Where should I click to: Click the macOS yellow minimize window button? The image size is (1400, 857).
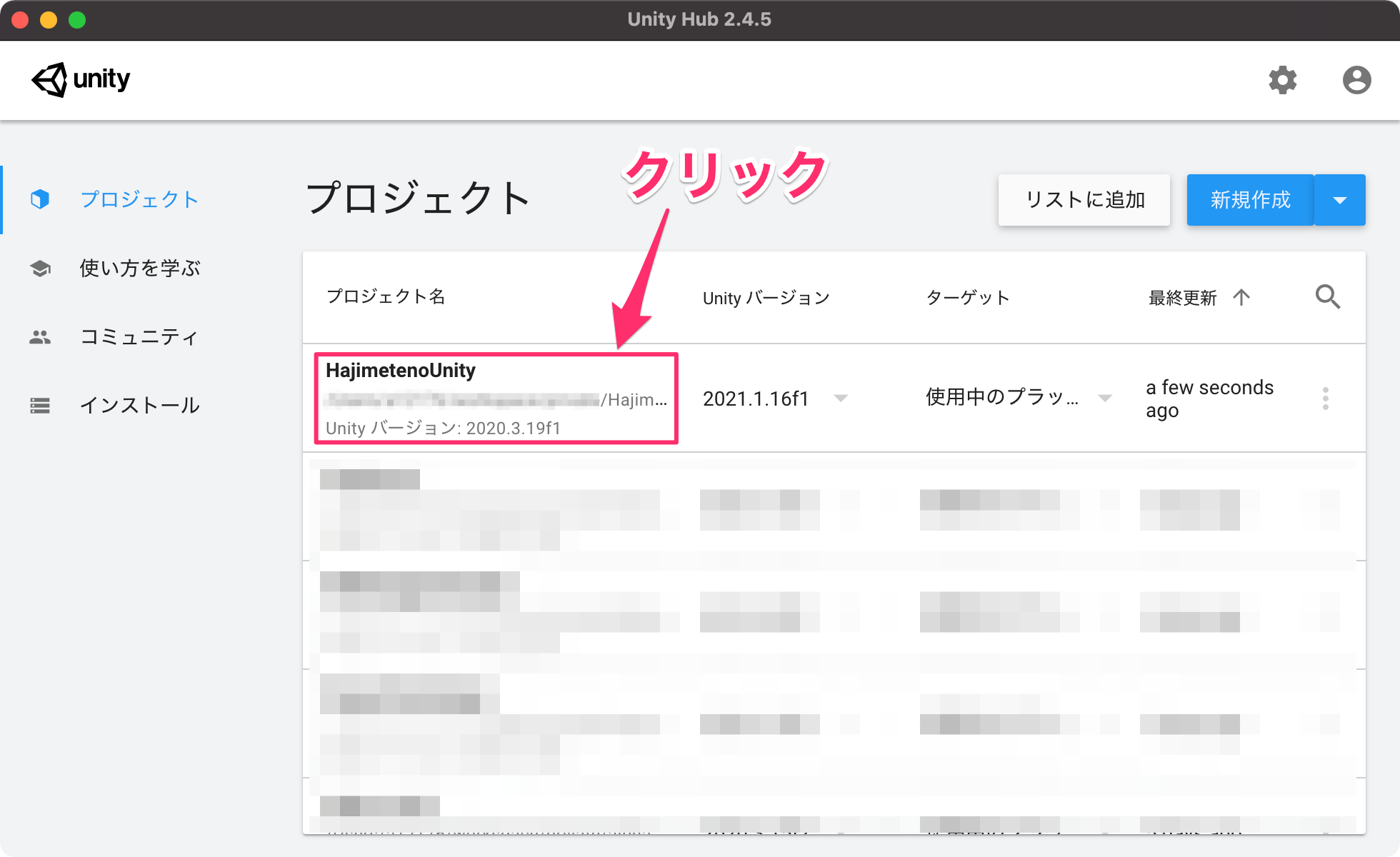tap(49, 20)
